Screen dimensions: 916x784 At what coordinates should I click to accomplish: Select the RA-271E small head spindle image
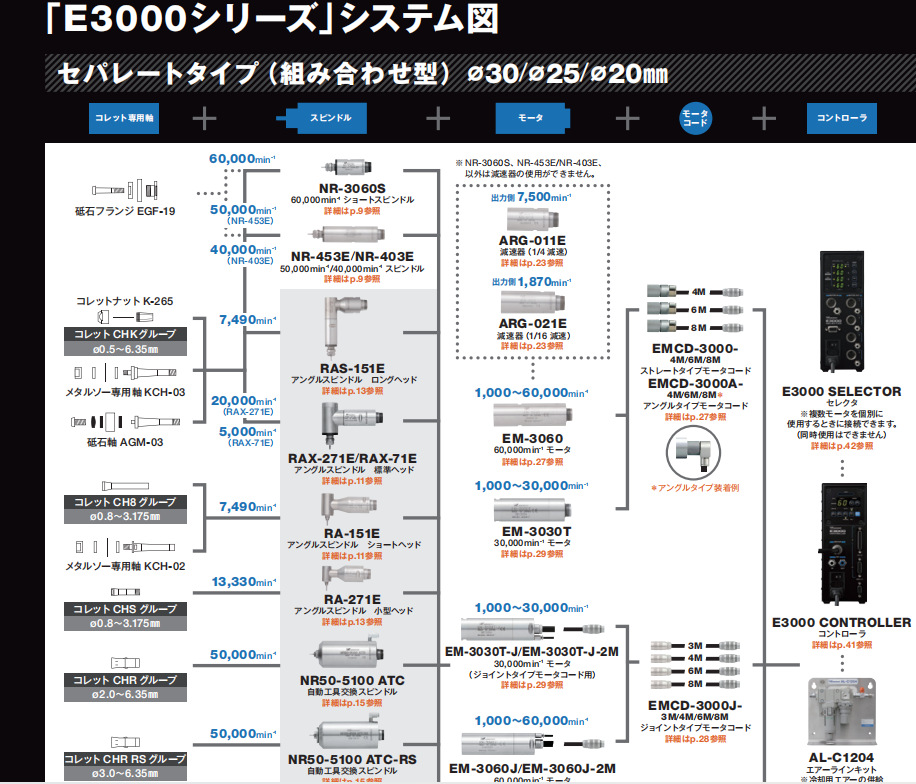pos(346,577)
